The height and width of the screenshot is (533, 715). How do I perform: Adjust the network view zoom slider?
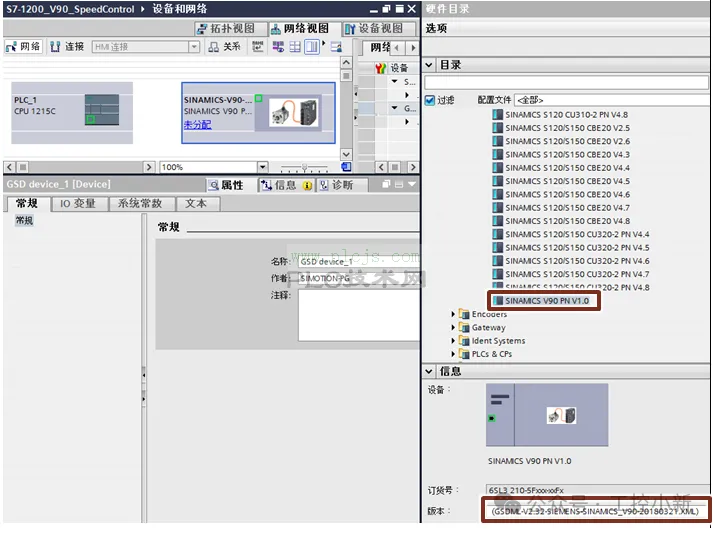coord(304,167)
